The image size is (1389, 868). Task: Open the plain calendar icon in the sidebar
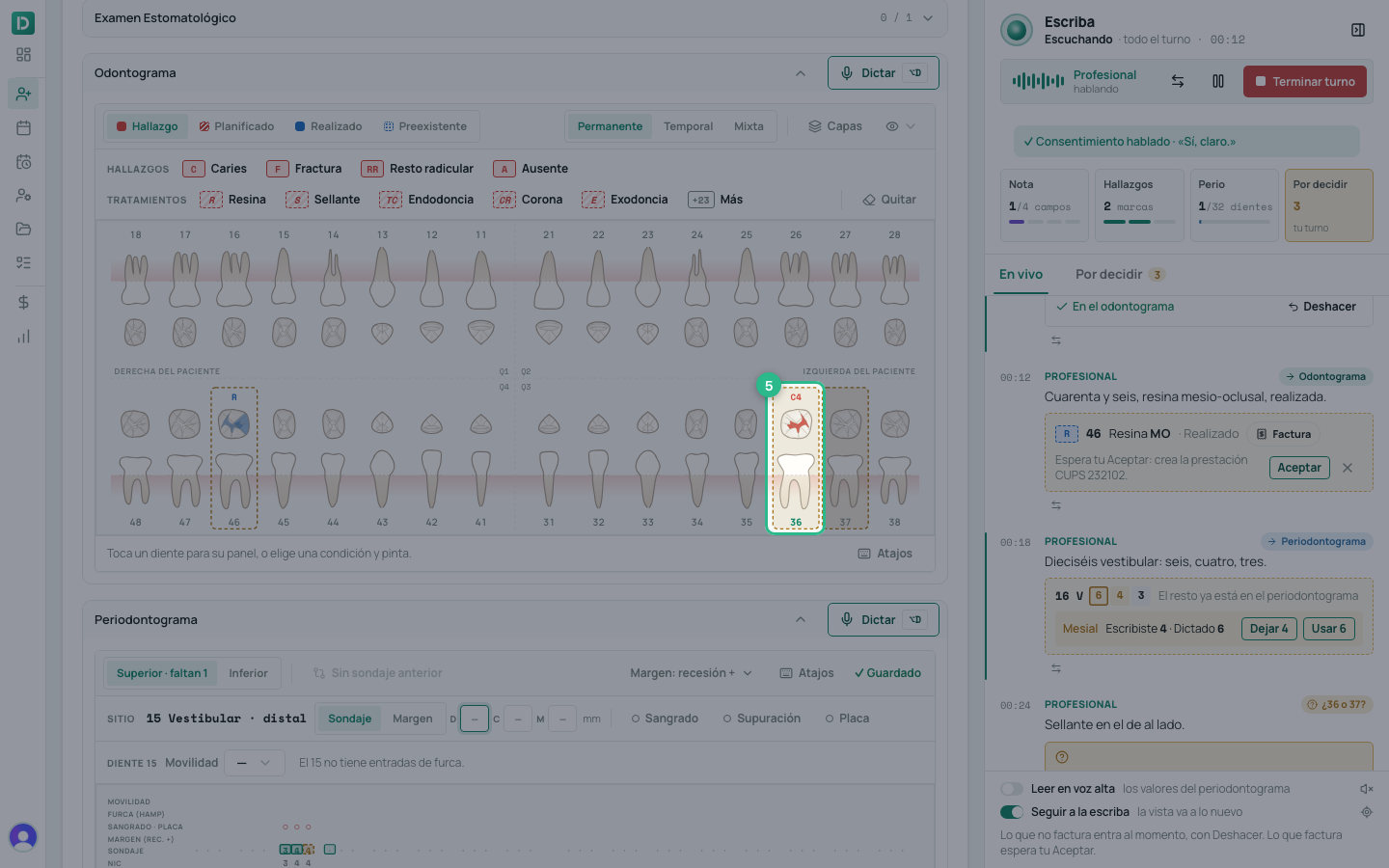23,127
